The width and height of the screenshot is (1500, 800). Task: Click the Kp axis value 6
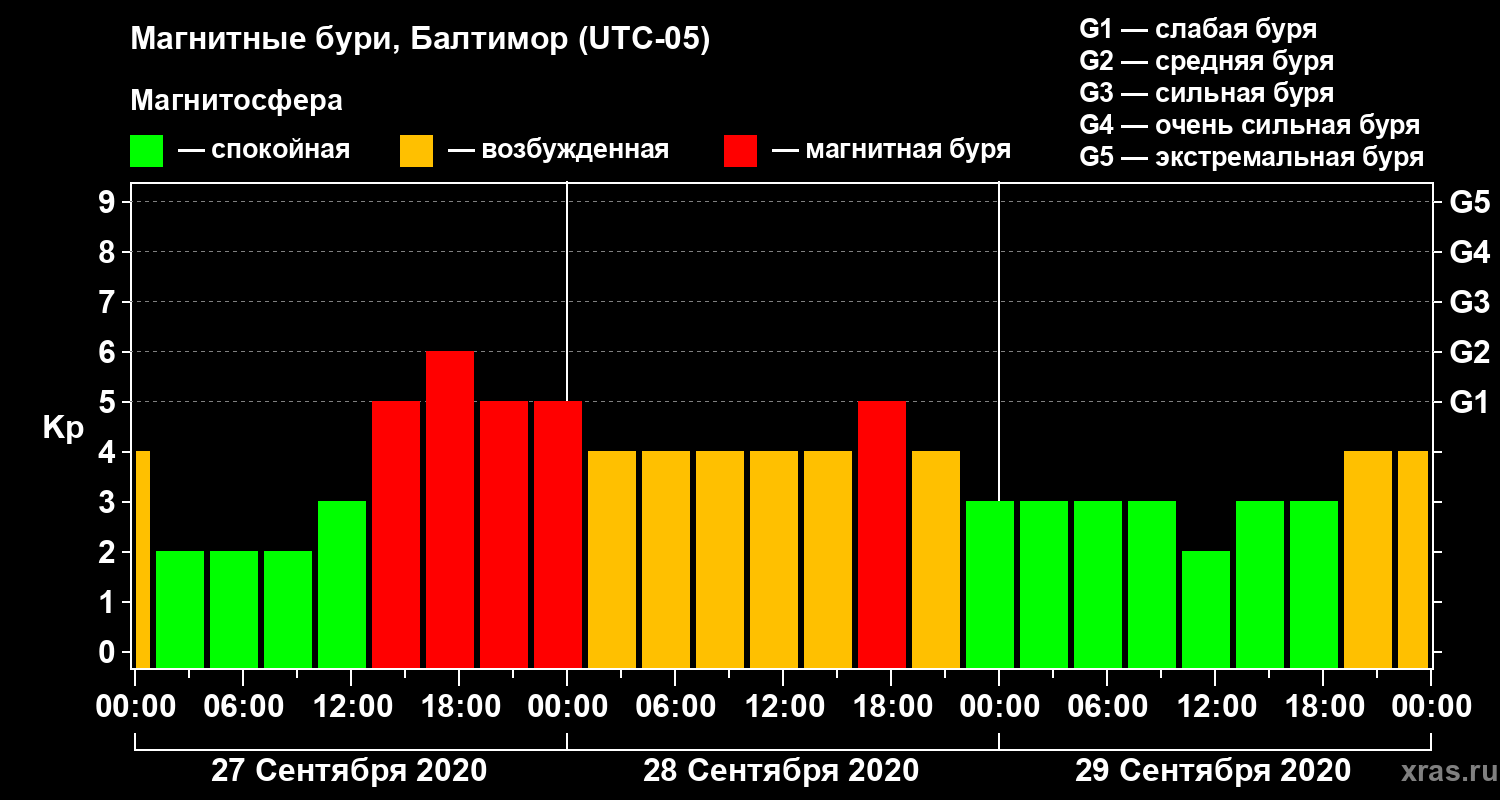point(109,352)
